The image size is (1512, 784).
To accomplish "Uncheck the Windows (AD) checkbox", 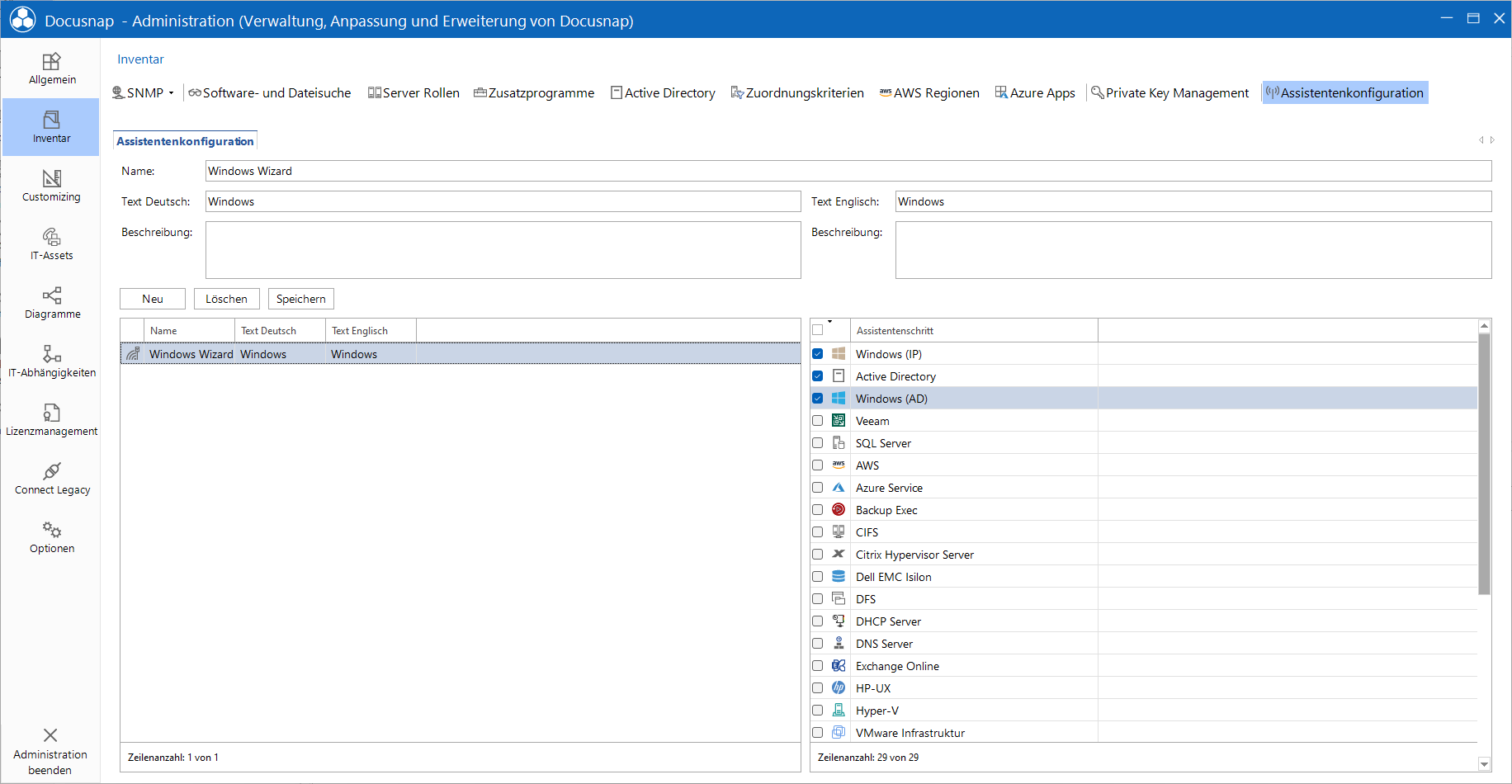I will (x=818, y=399).
